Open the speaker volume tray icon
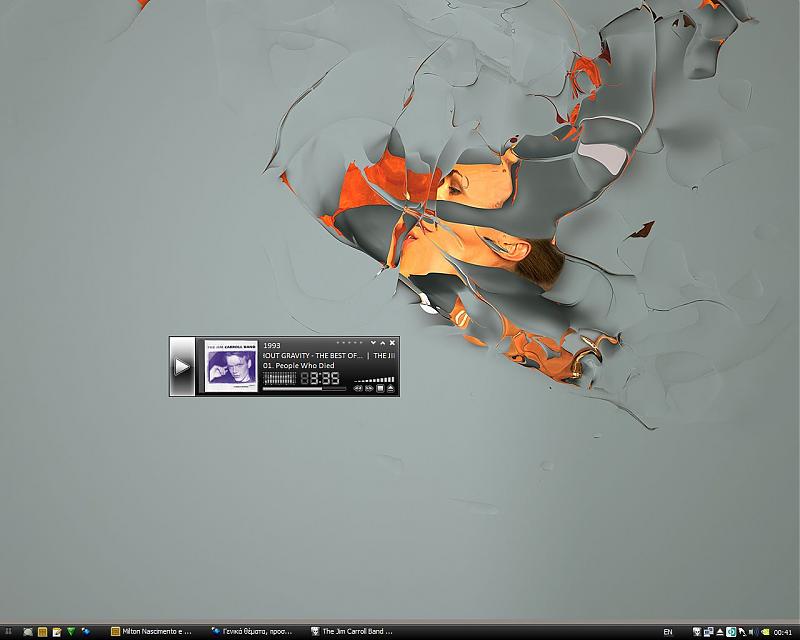Viewport: 800px width, 640px height. [x=753, y=632]
